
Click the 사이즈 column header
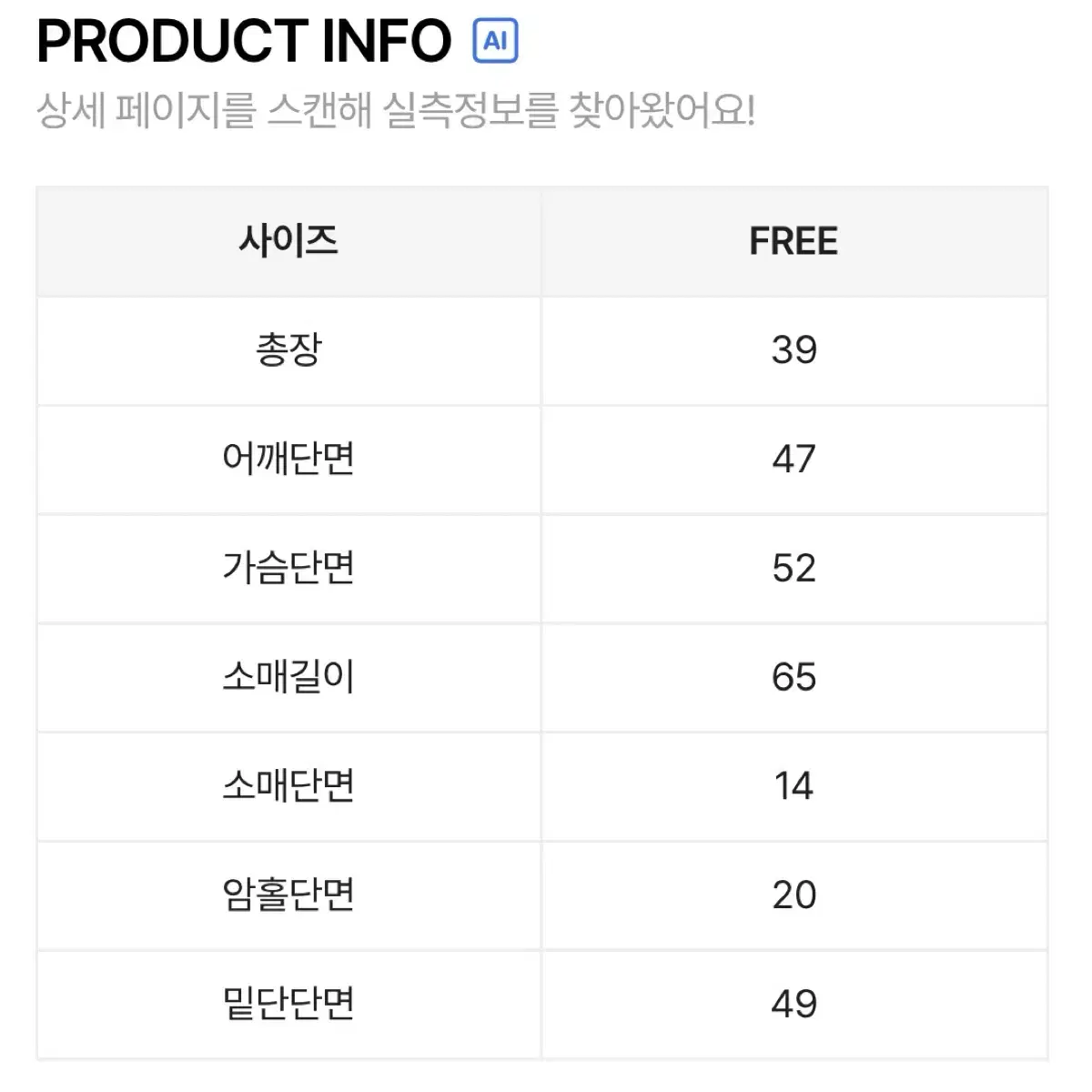tap(288, 241)
